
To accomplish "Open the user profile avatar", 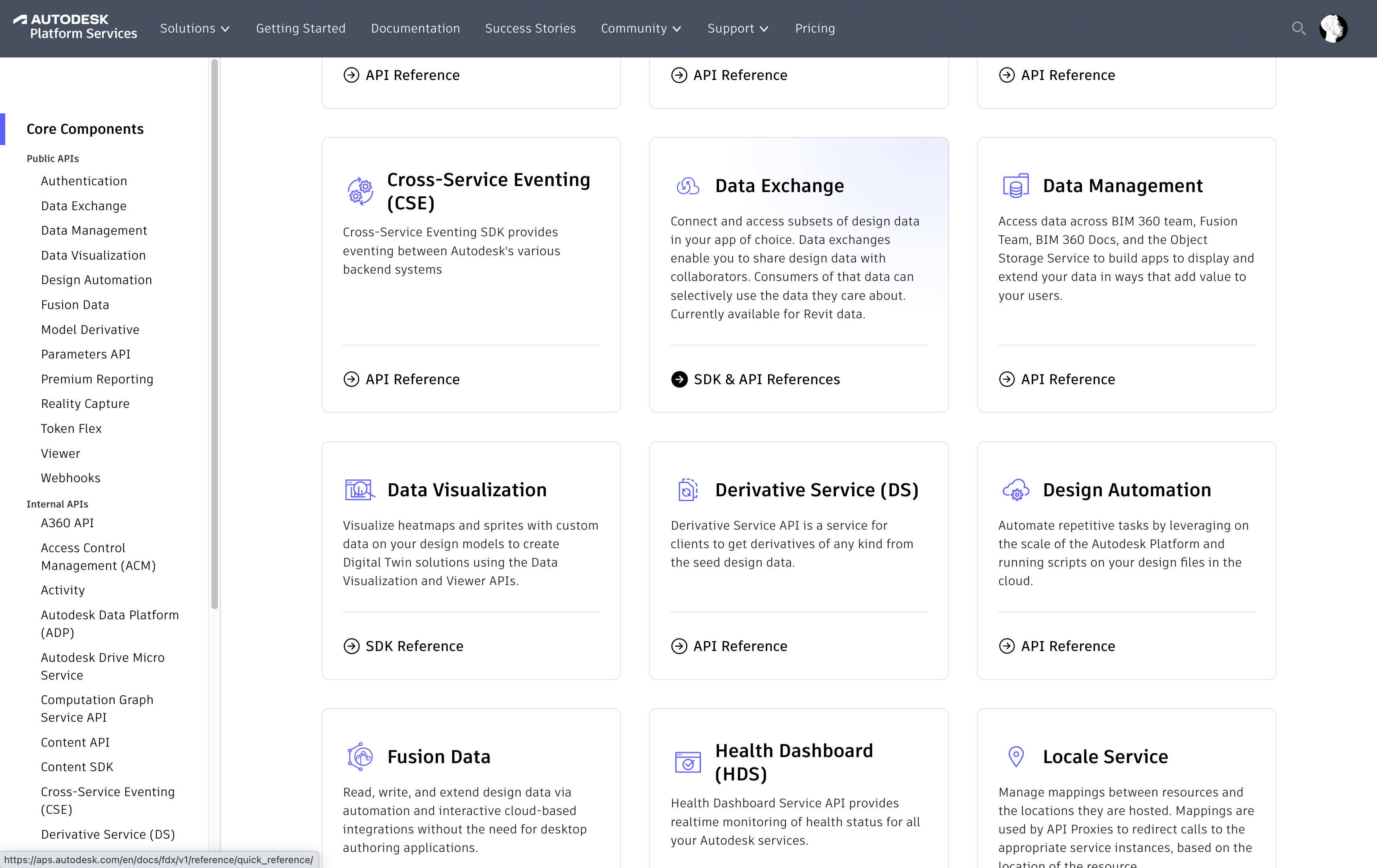I will point(1333,28).
